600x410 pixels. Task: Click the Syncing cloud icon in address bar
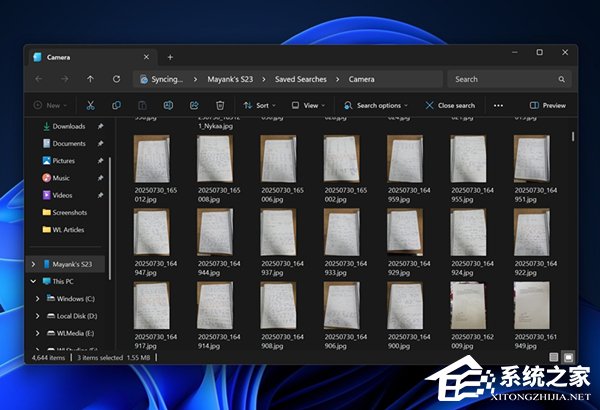pos(144,79)
